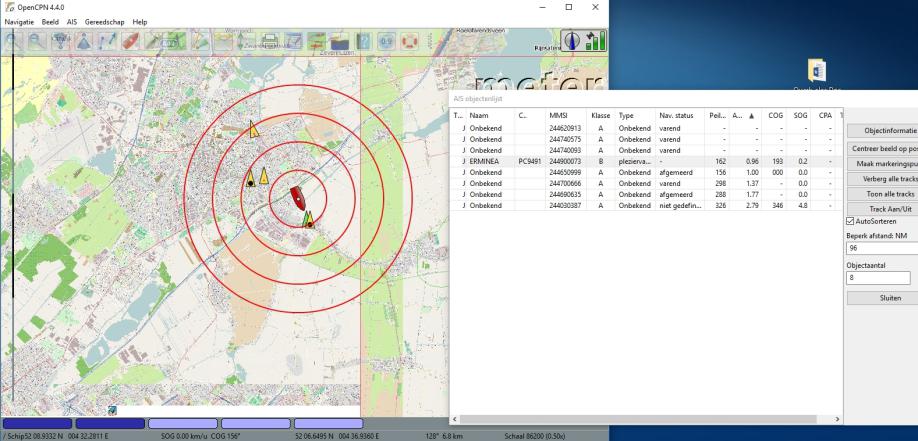The image size is (918, 441).
Task: Sort list by Klasse column header
Action: [x=601, y=115]
